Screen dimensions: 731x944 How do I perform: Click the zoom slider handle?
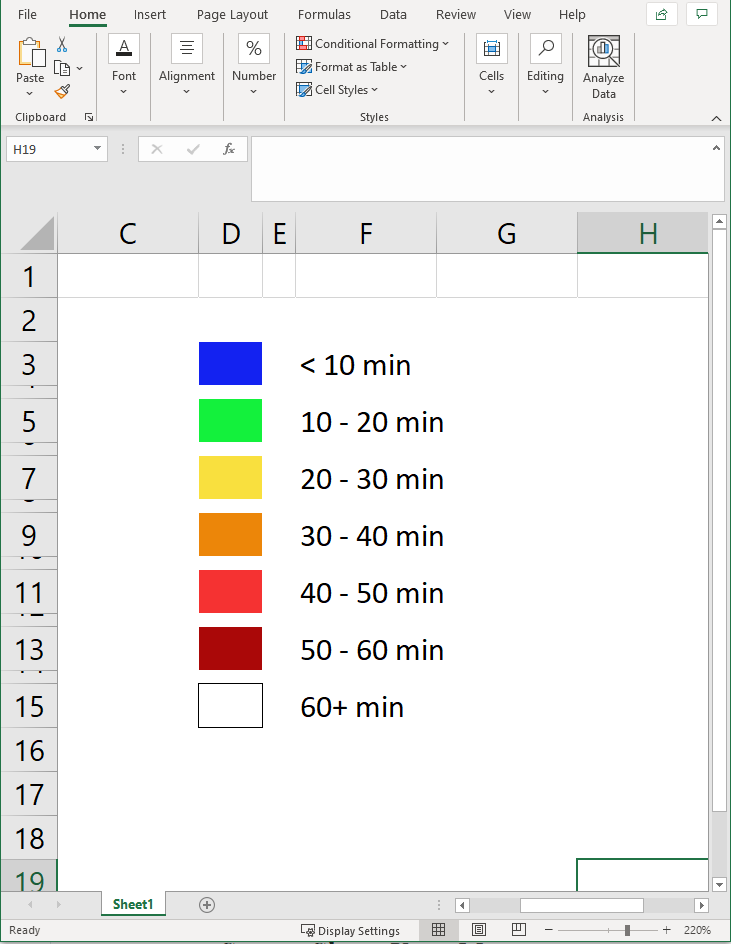pos(627,930)
